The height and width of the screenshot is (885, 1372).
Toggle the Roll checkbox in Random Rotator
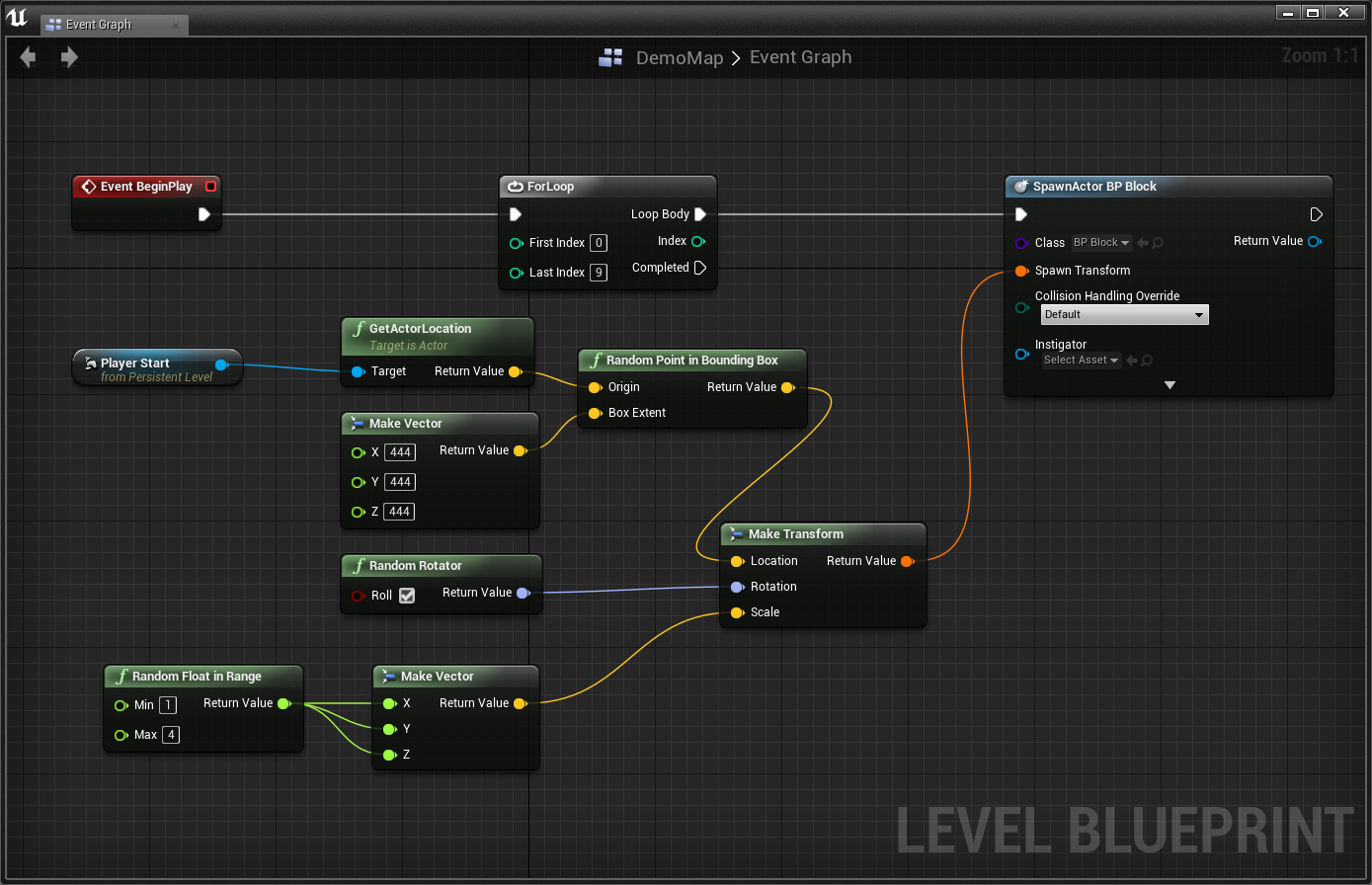tap(407, 596)
